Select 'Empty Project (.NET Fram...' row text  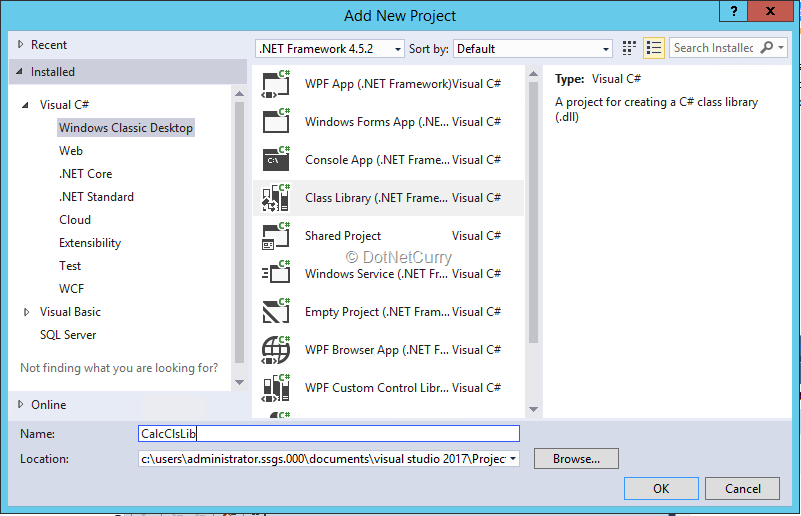point(377,312)
